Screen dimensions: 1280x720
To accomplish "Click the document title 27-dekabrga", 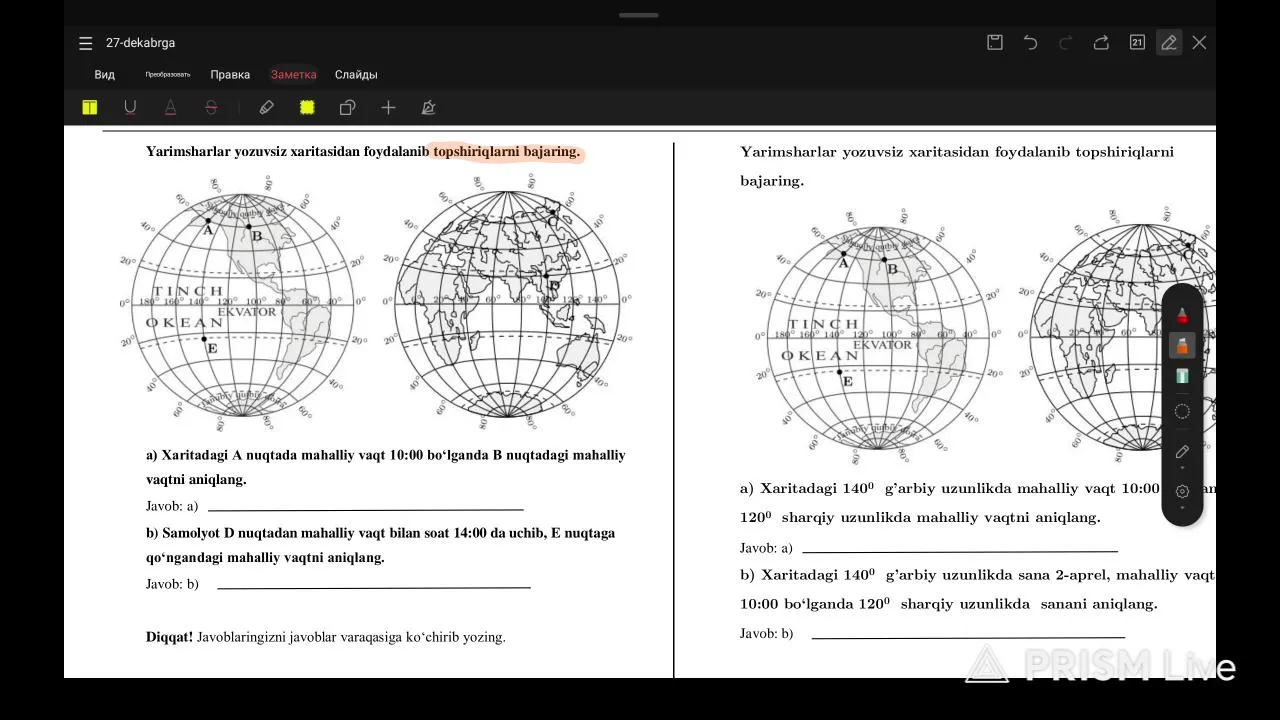I will [140, 43].
